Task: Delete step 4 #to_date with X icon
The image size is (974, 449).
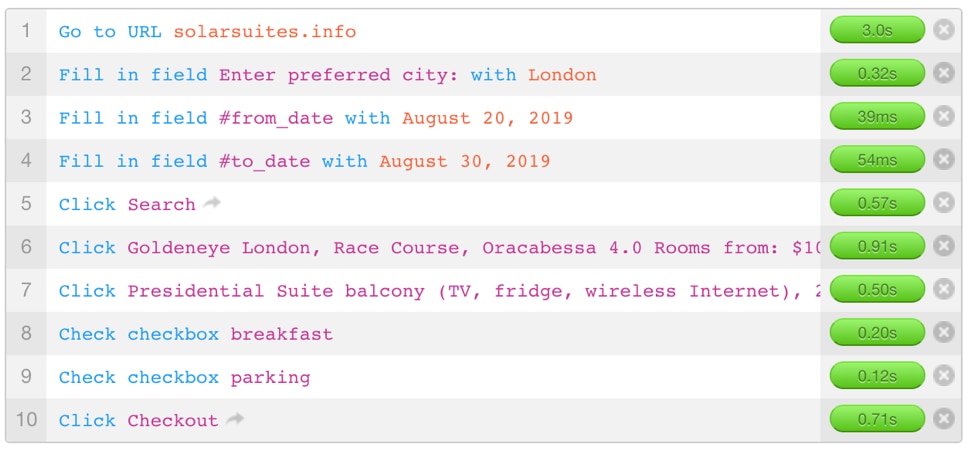Action: pyautogui.click(x=944, y=160)
